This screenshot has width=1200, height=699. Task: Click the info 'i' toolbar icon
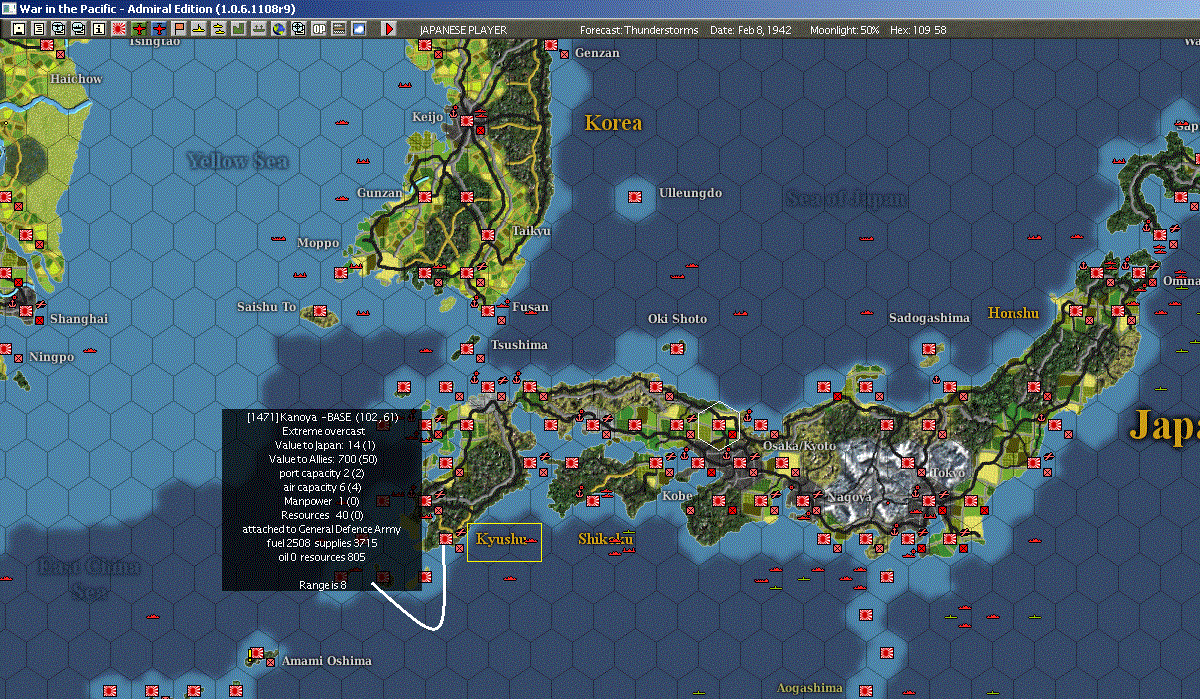click(98, 29)
